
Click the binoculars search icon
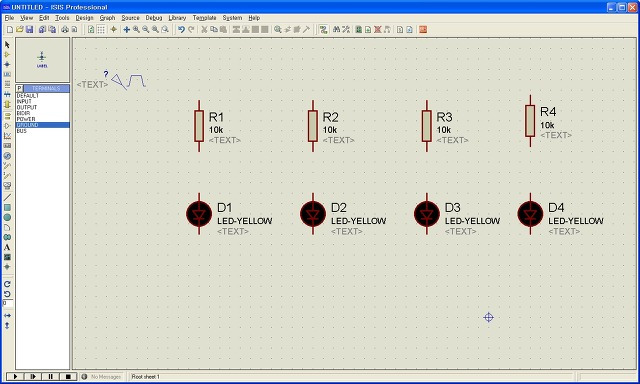point(336,29)
